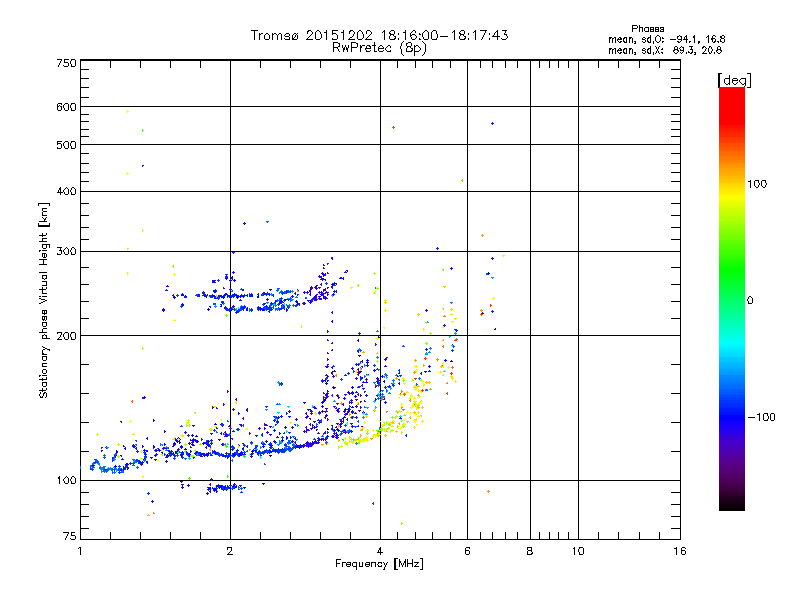Click the "500" height axis label
Image resolution: width=800 pixels, height=600 pixels.
66,145
